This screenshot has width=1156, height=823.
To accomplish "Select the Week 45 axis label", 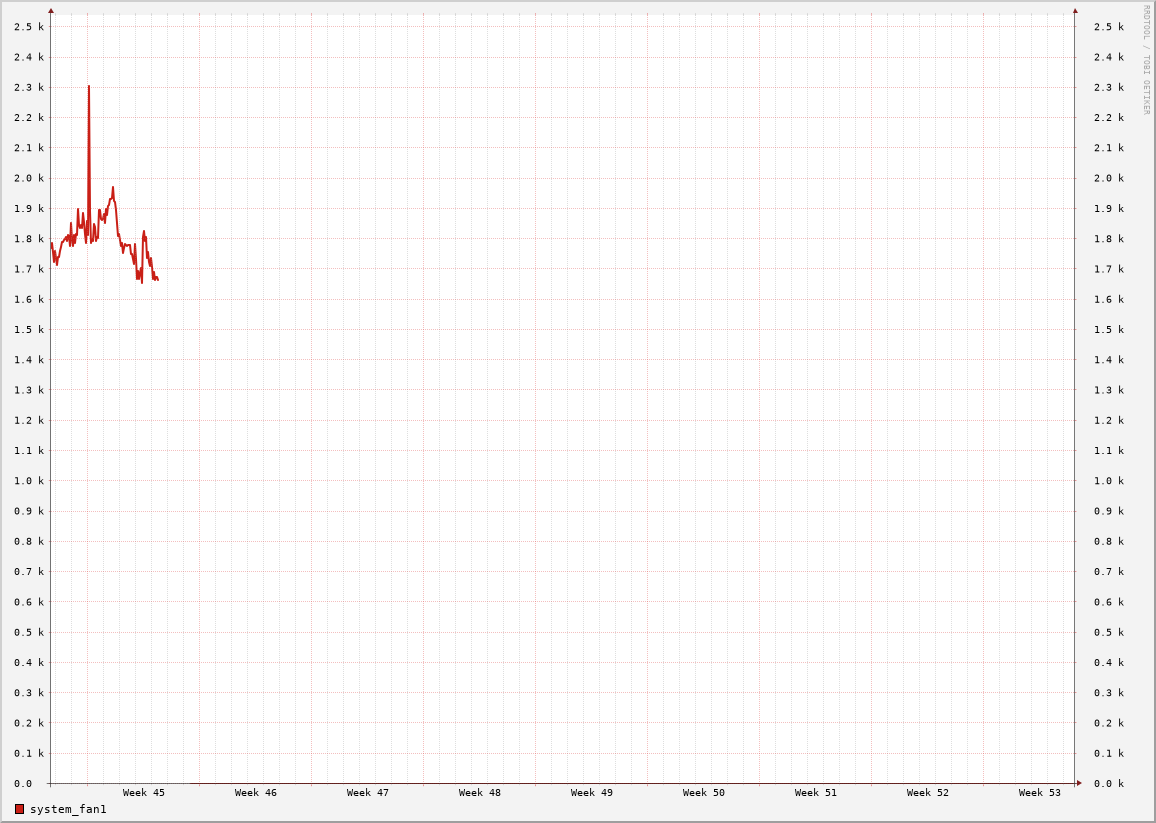I will (x=144, y=793).
